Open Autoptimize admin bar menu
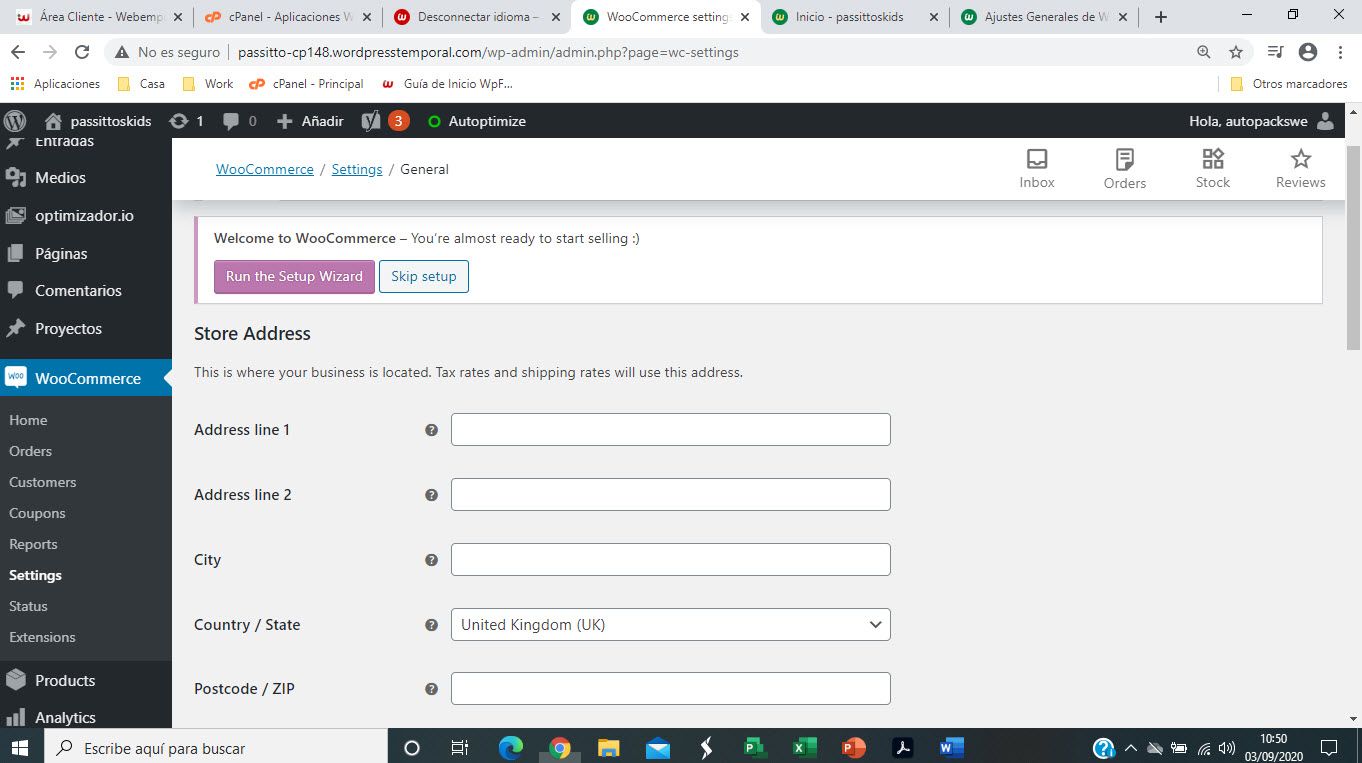Viewport: 1362px width, 763px height. (x=477, y=121)
